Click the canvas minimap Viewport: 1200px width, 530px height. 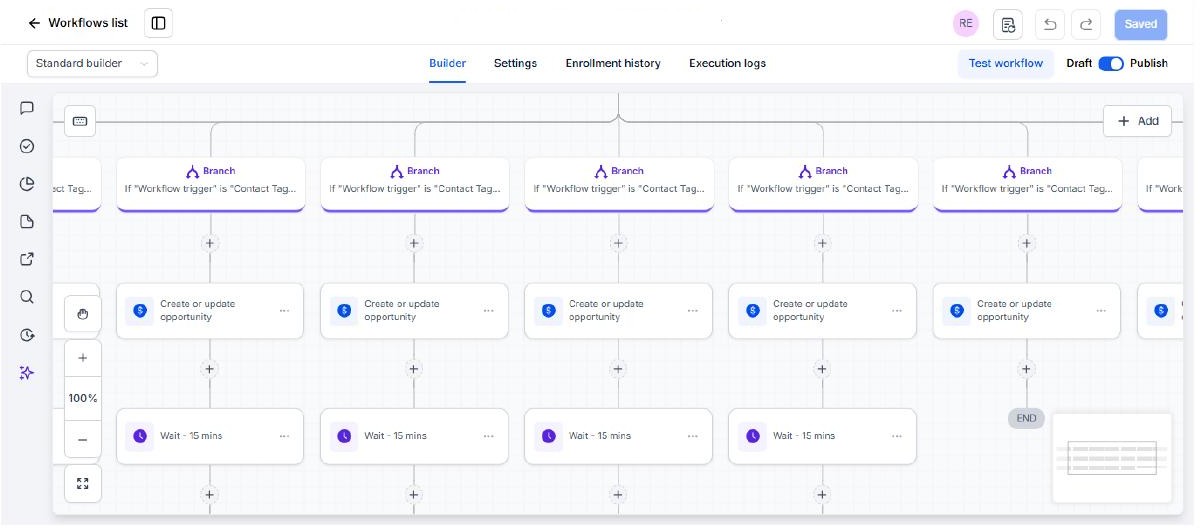1112,458
